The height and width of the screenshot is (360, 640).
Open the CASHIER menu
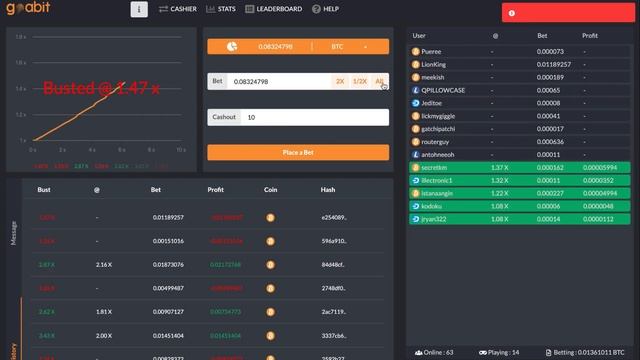(x=178, y=9)
